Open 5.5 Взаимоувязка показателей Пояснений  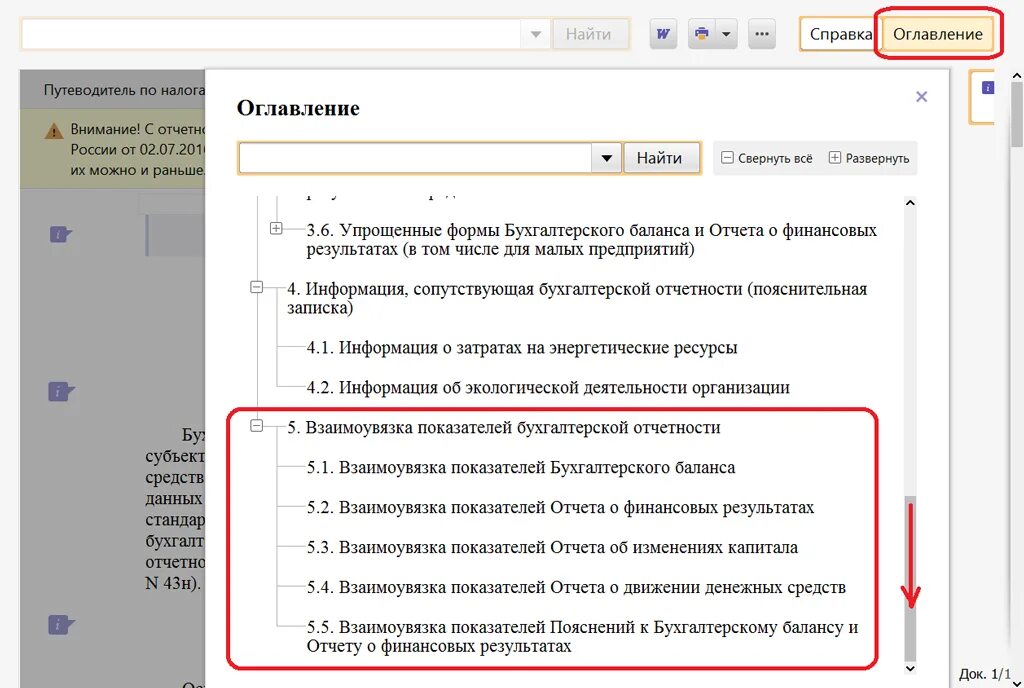[583, 636]
